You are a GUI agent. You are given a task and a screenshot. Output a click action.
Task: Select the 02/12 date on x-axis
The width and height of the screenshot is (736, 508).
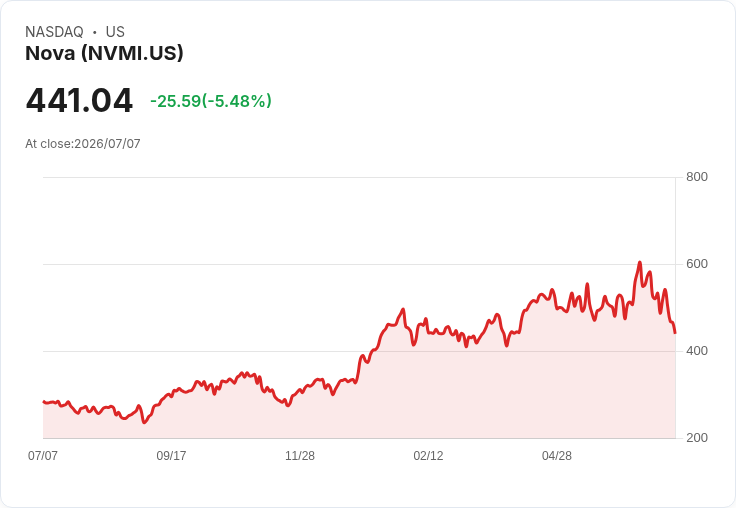[428, 455]
